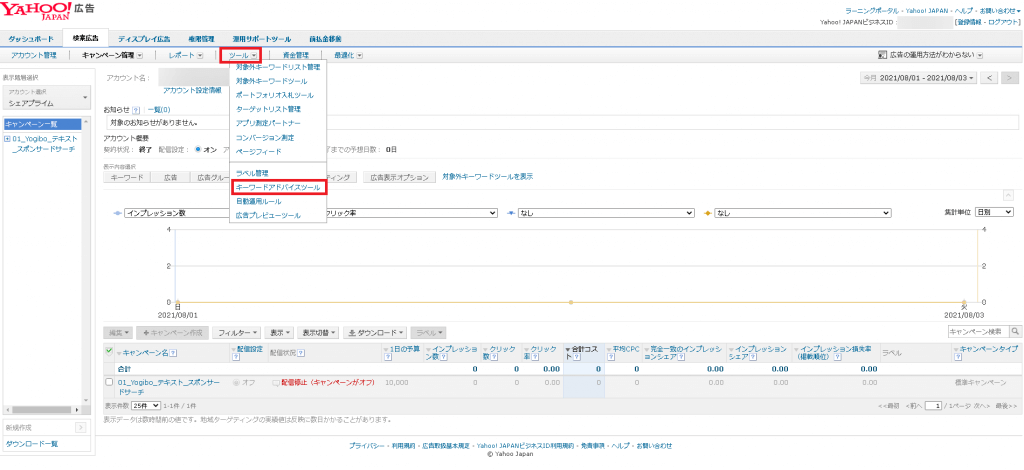Switch to the ディスプレイ広告 tab
Viewport: 1024px width, 470px height.
144,39
